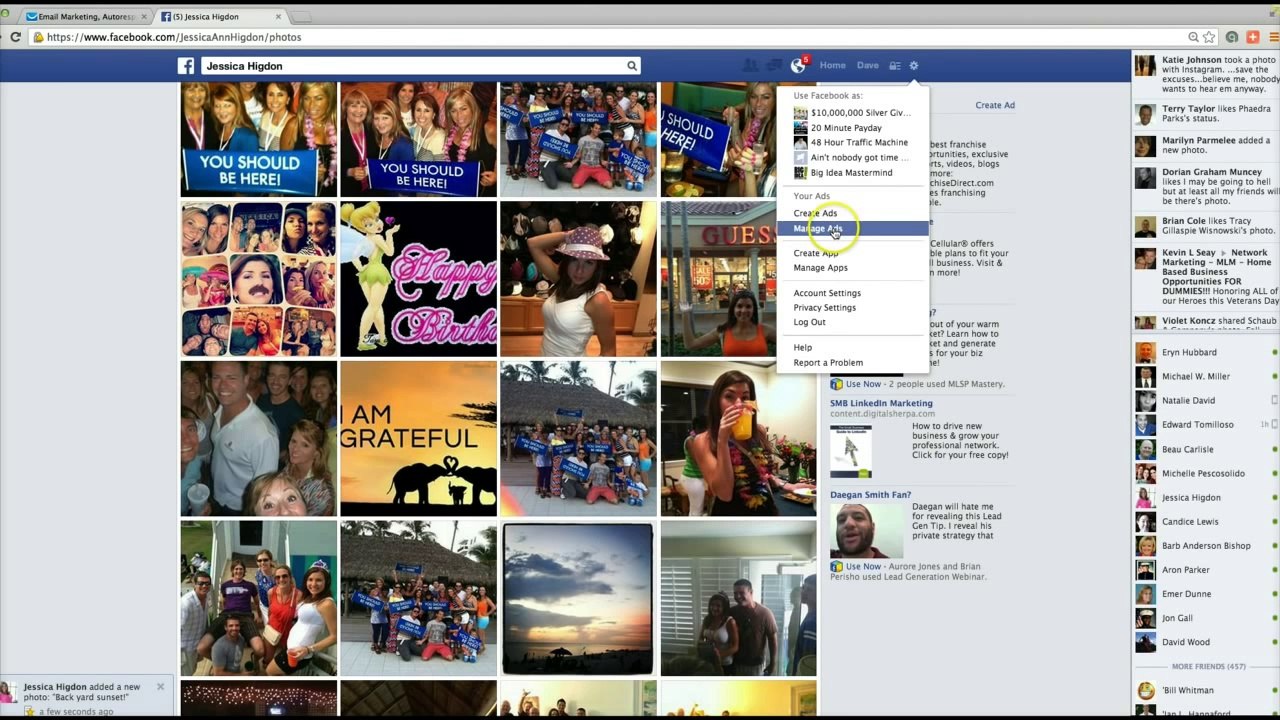Open the Daegan Smith ad image
The image size is (1280, 720).
(x=866, y=531)
